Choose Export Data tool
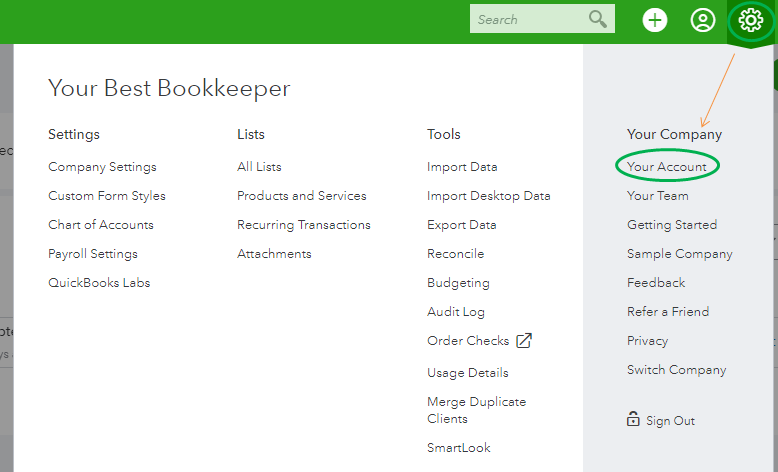This screenshot has height=472, width=778. (x=462, y=225)
